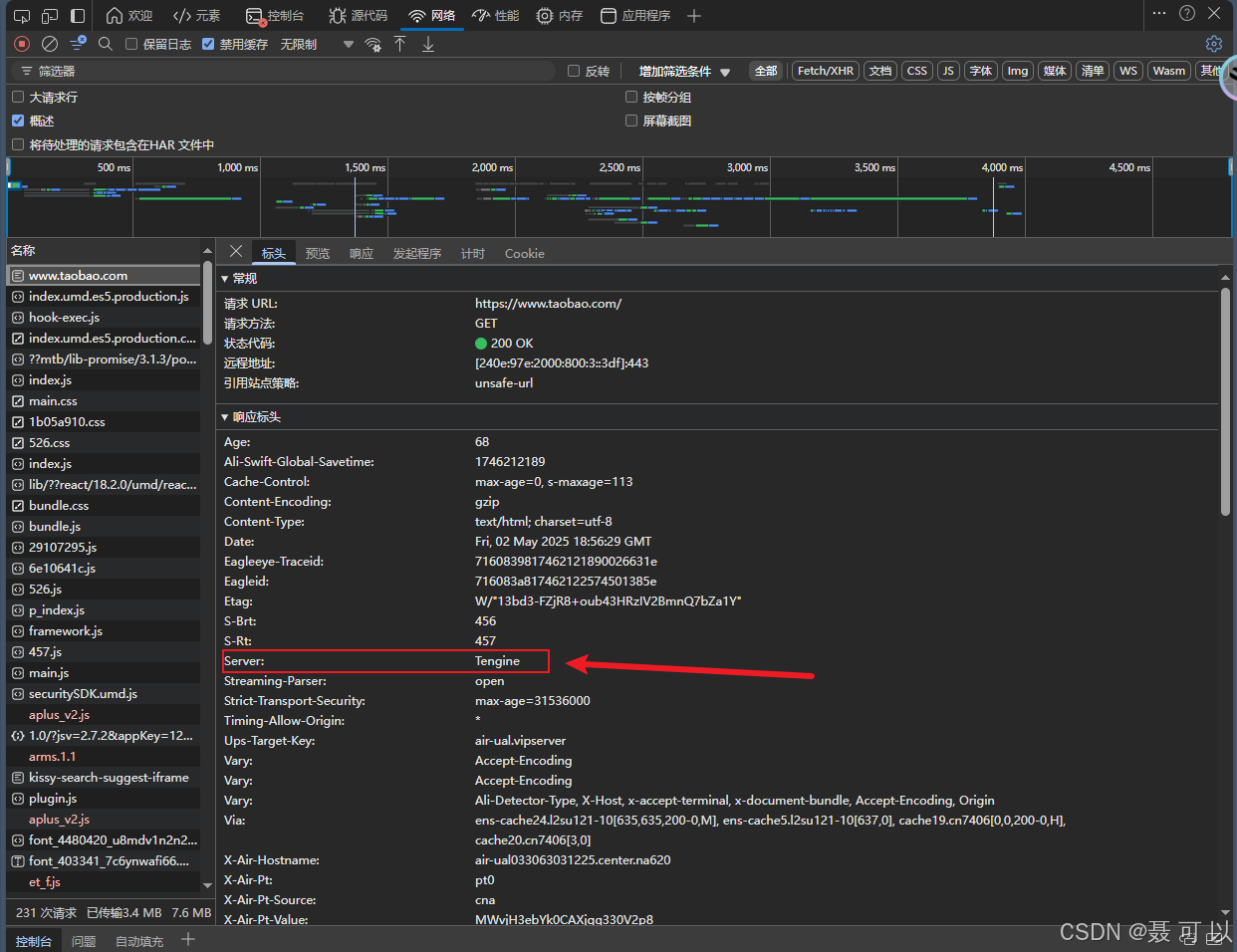Stop recording network log

coord(22,44)
